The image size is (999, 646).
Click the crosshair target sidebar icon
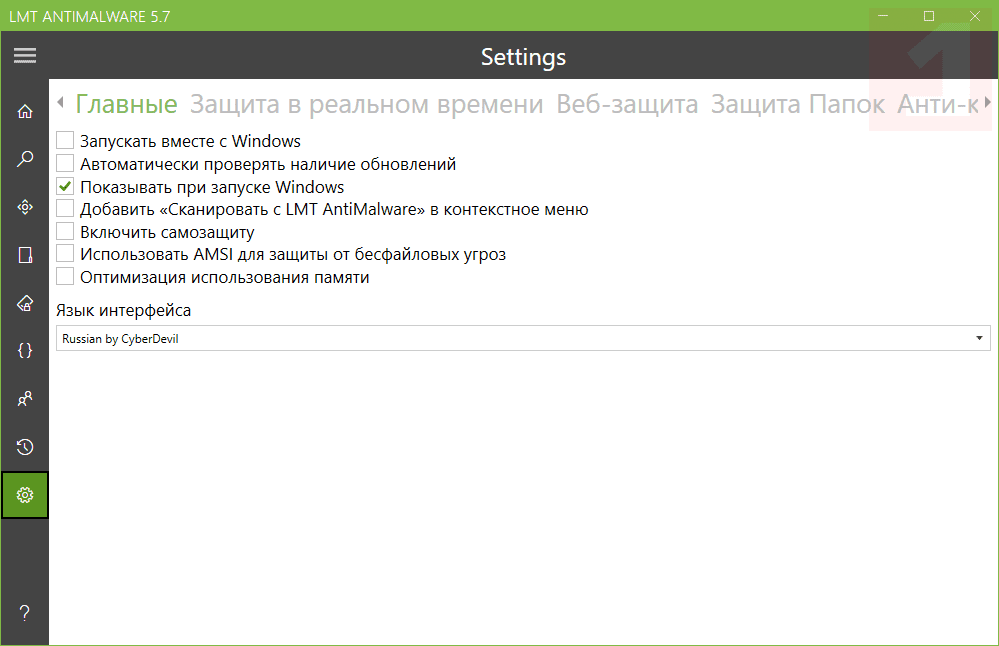click(25, 207)
